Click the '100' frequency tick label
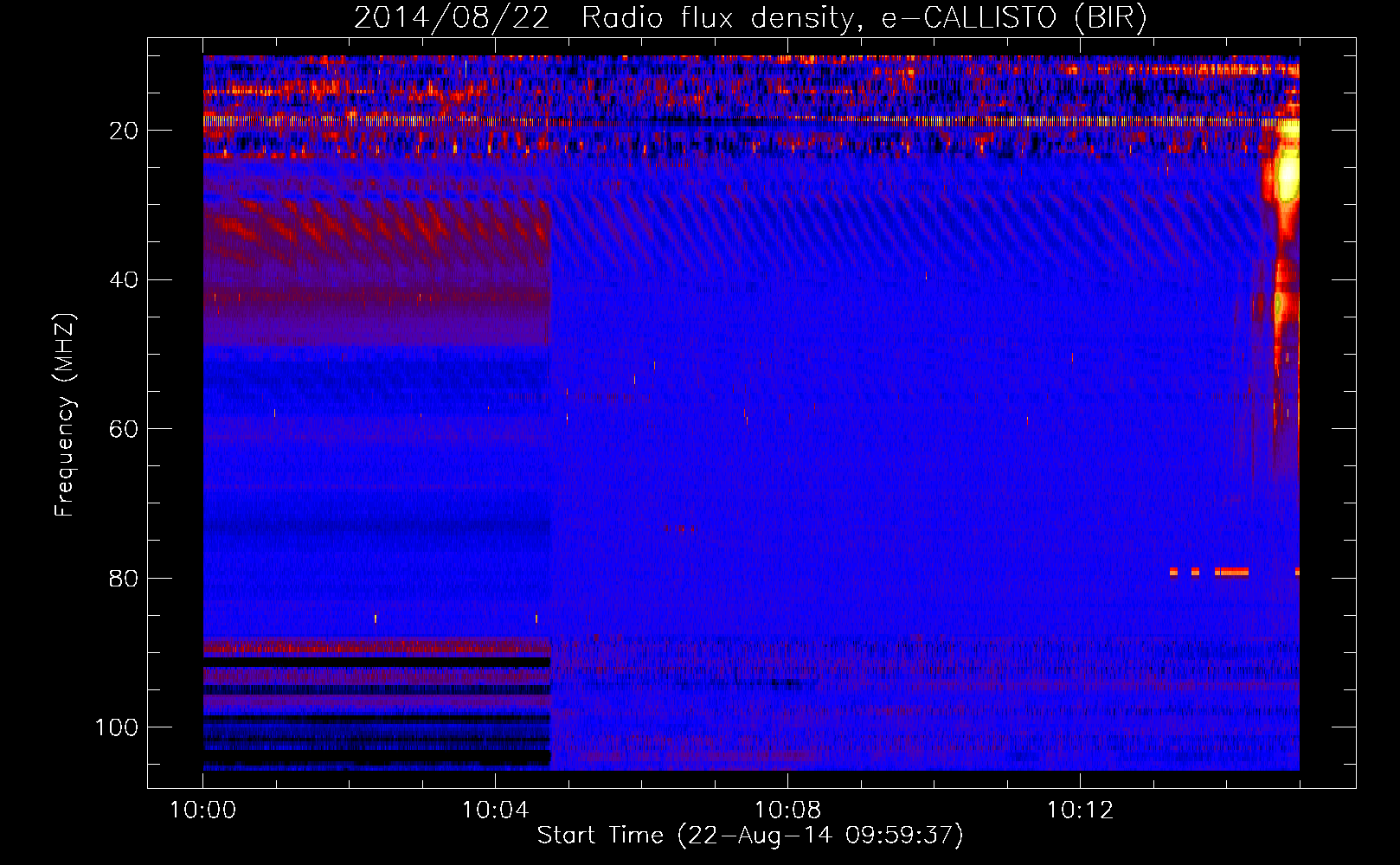This screenshot has height=865, width=1400. pyautogui.click(x=117, y=727)
